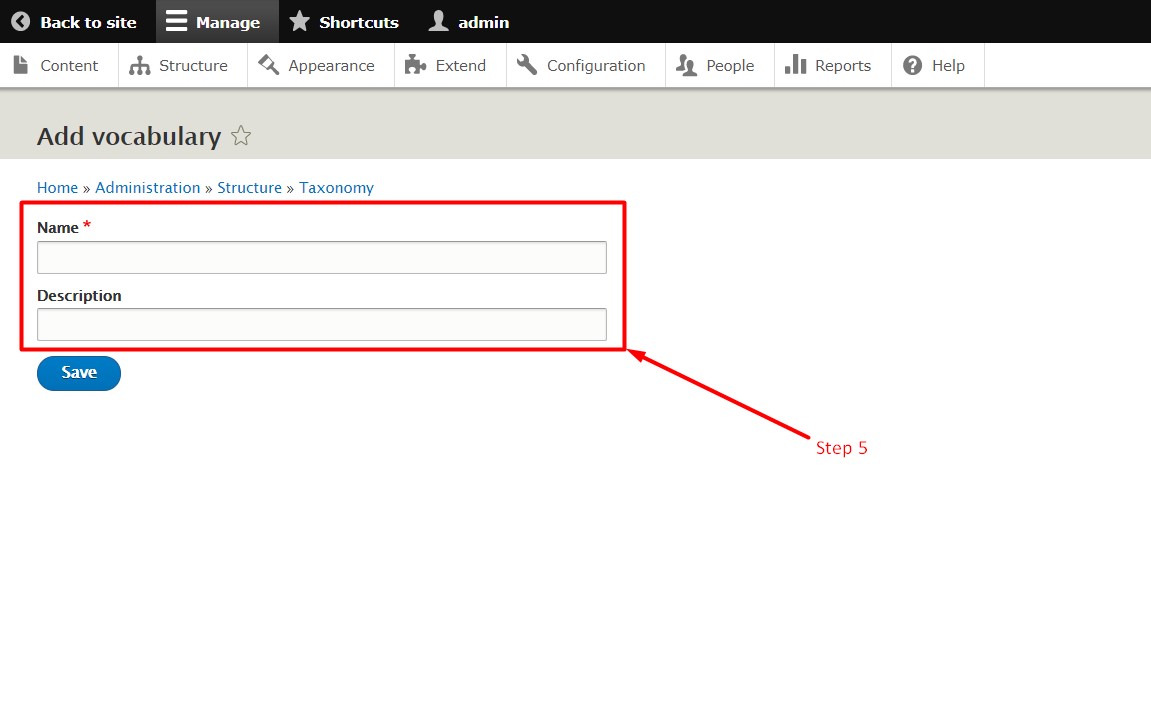
Task: Follow the Taxonomy breadcrumb link
Action: click(x=336, y=188)
